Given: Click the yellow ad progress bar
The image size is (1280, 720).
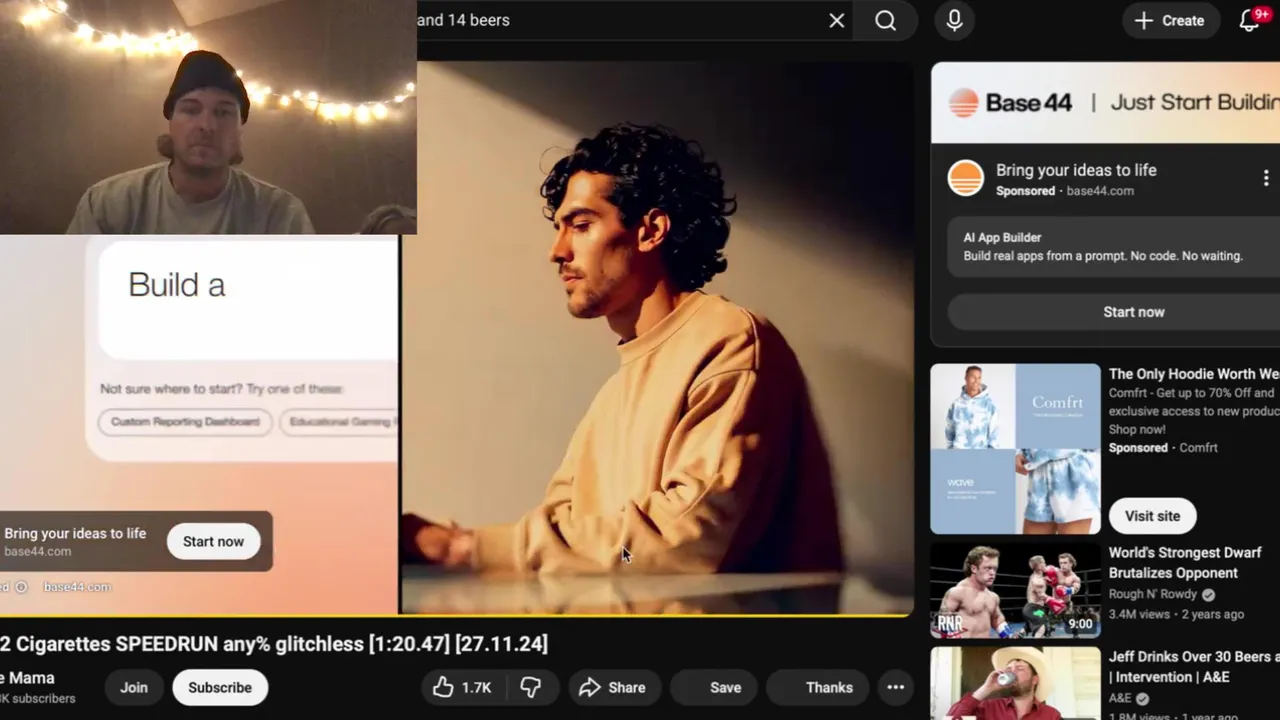Looking at the screenshot, I should (x=456, y=614).
